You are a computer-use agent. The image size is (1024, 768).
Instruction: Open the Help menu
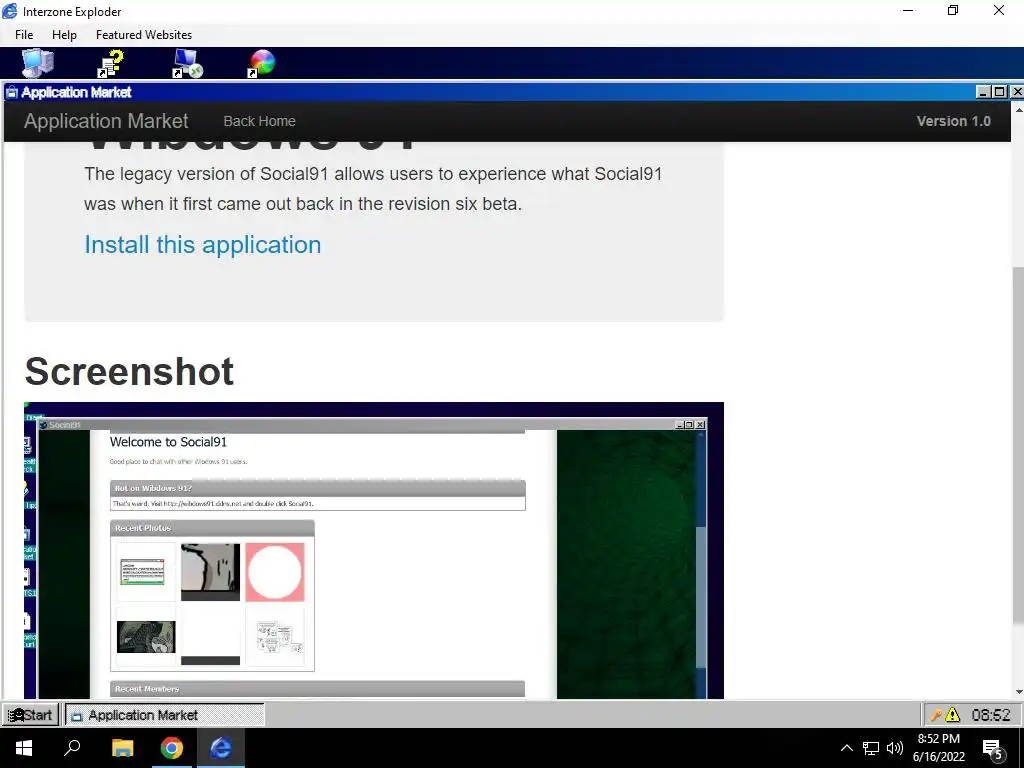[x=64, y=35]
